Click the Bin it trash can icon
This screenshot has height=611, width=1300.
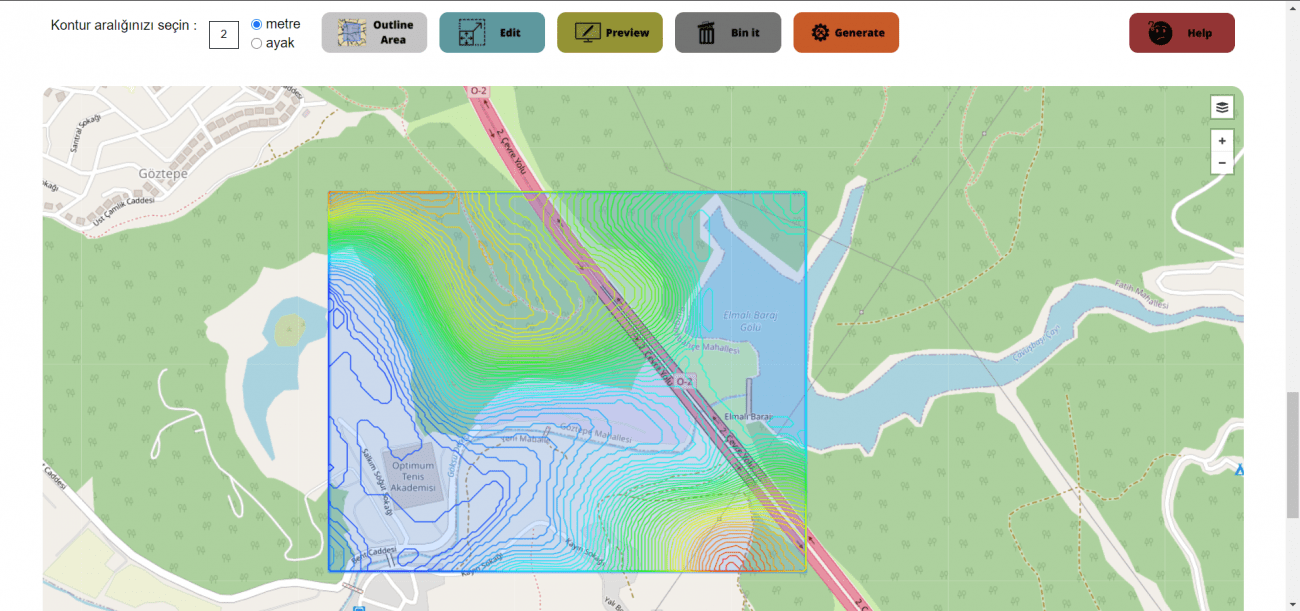pyautogui.click(x=706, y=33)
